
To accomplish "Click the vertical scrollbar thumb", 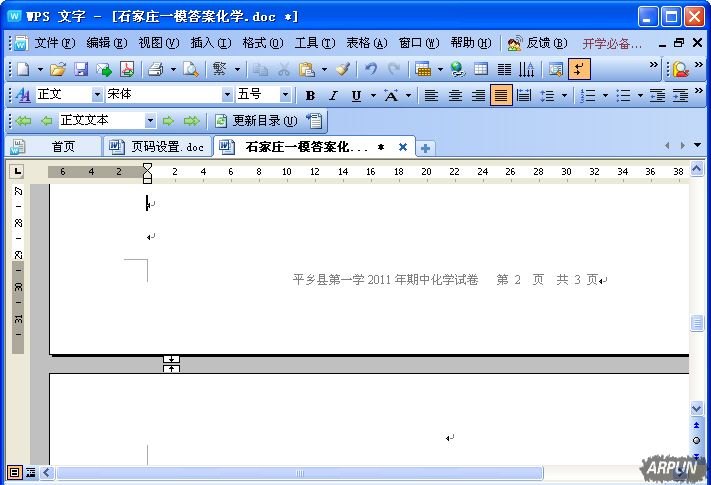I will pos(697,323).
